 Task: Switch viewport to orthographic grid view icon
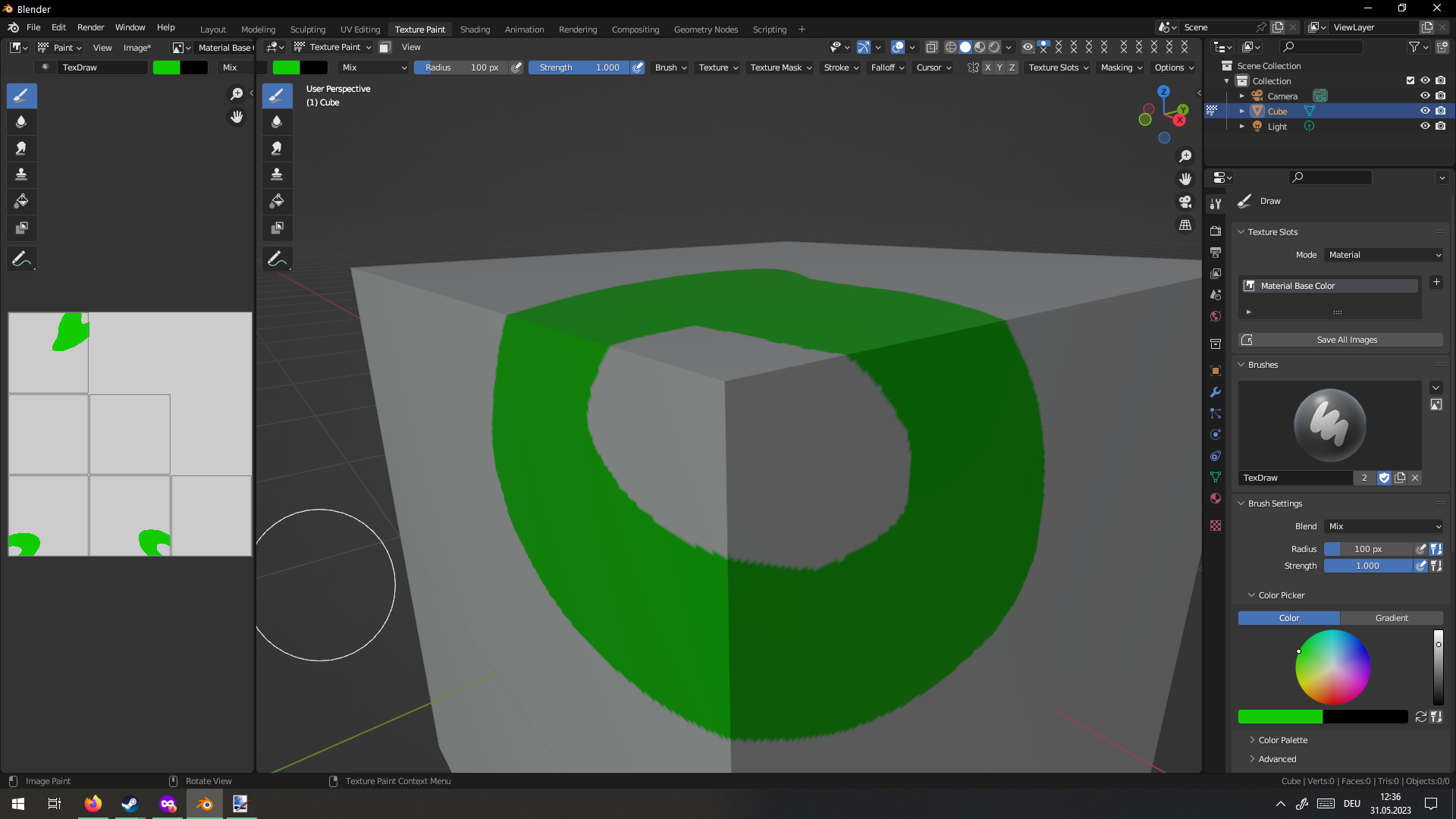tap(1185, 225)
